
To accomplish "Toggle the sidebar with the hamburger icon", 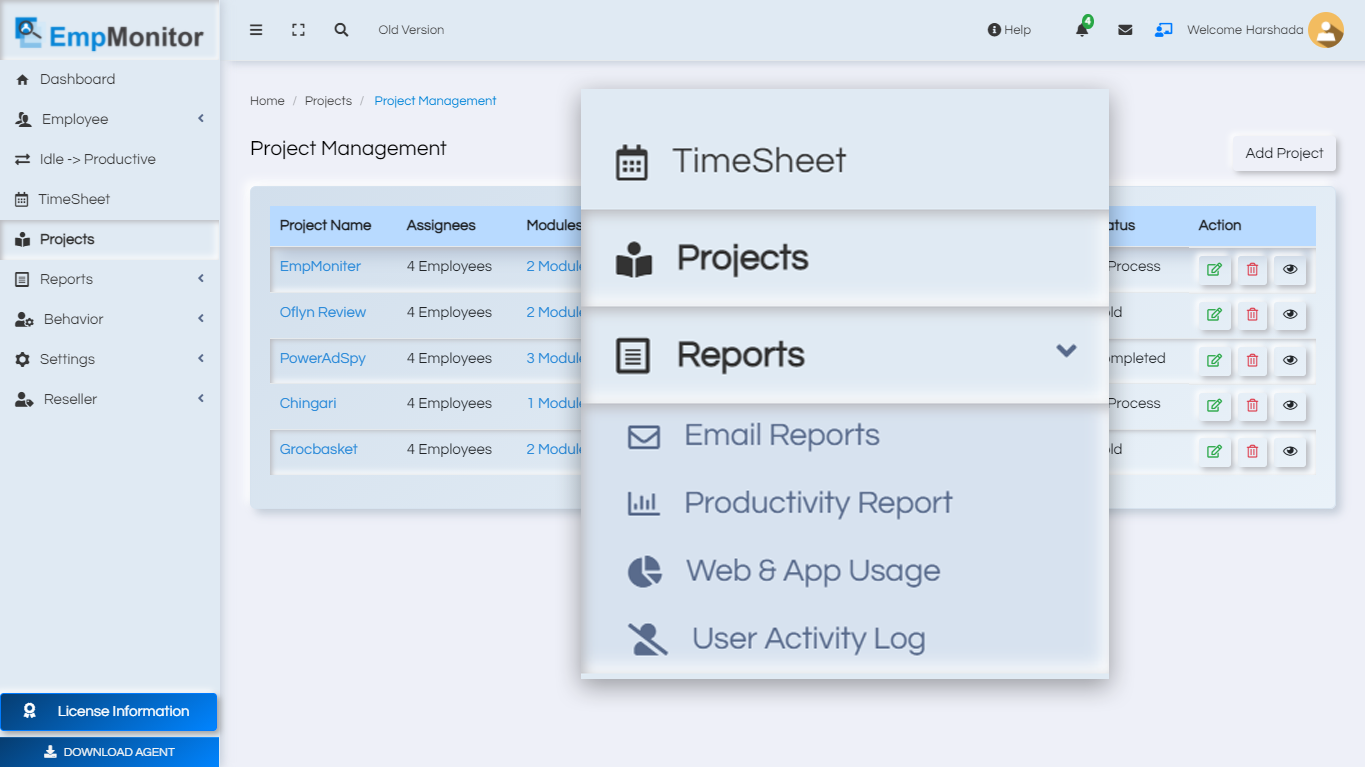I will (256, 29).
